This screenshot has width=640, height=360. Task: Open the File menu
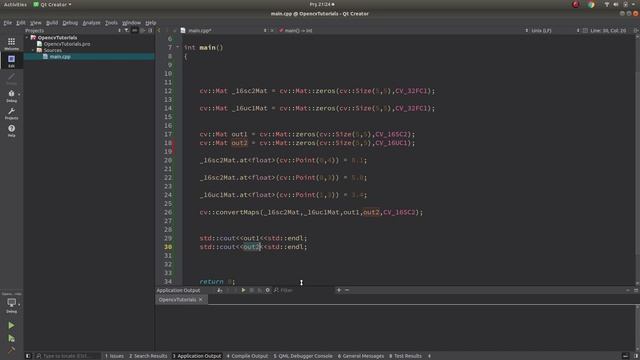(8, 23)
